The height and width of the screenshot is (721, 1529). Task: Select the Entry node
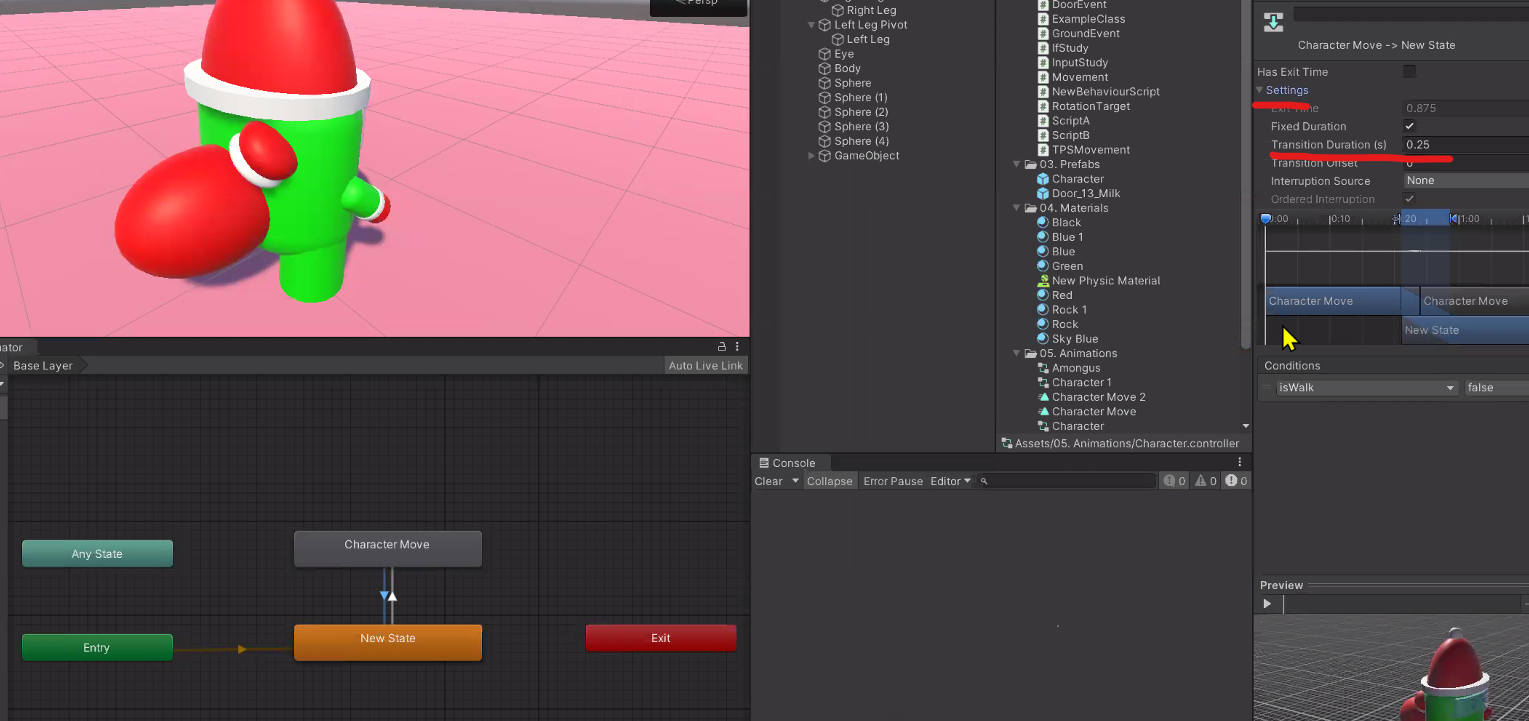(x=97, y=648)
